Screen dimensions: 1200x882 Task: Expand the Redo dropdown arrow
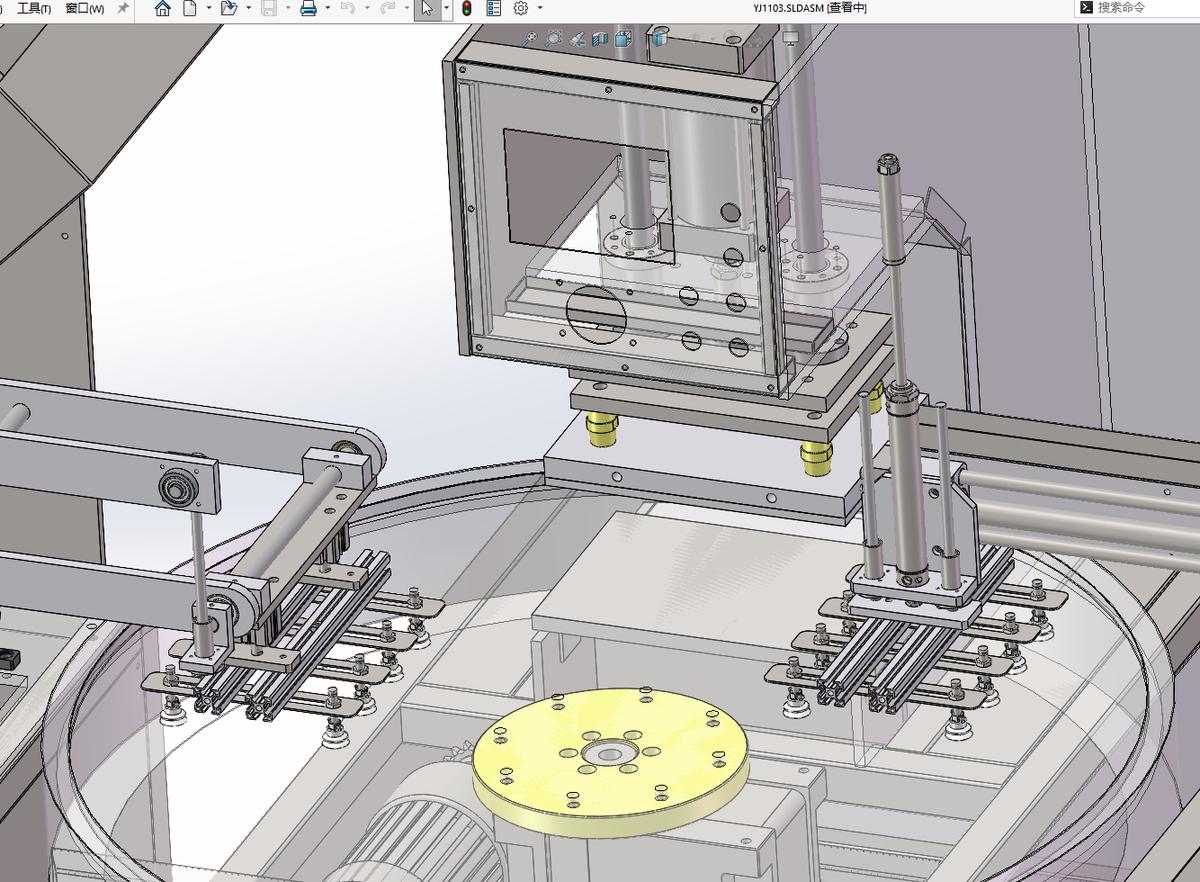407,8
